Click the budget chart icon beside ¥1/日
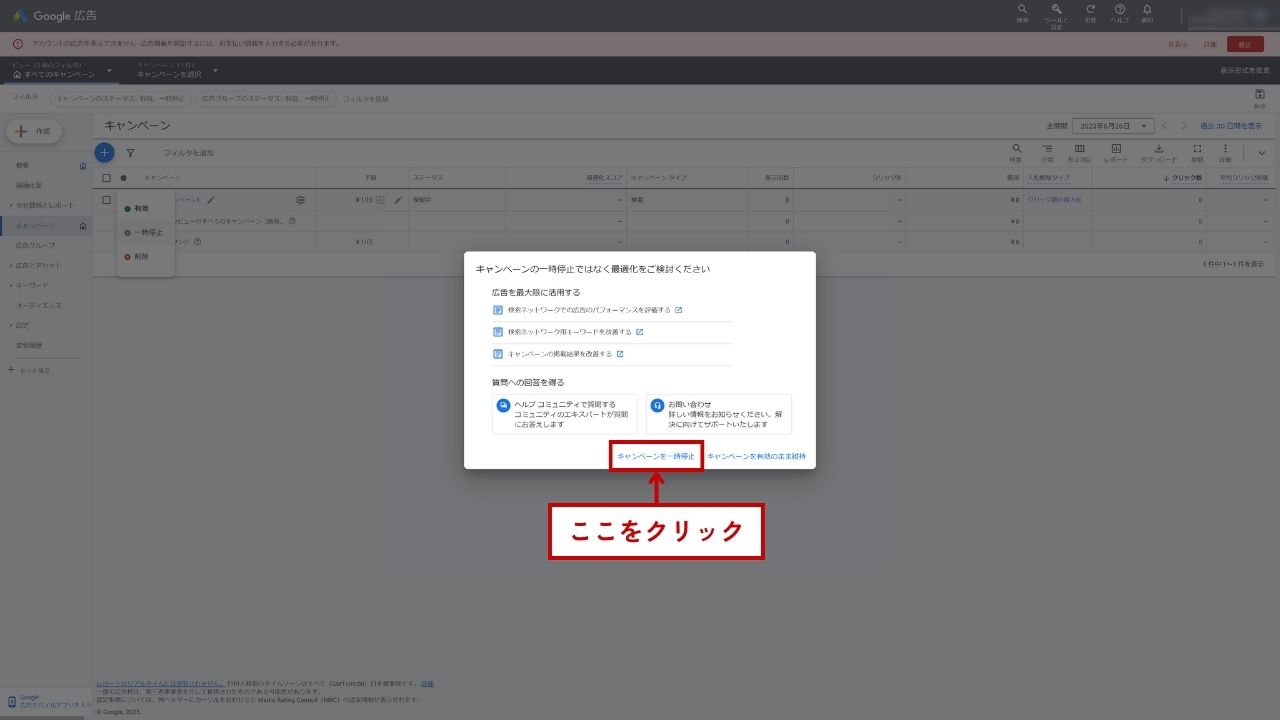 pos(380,200)
